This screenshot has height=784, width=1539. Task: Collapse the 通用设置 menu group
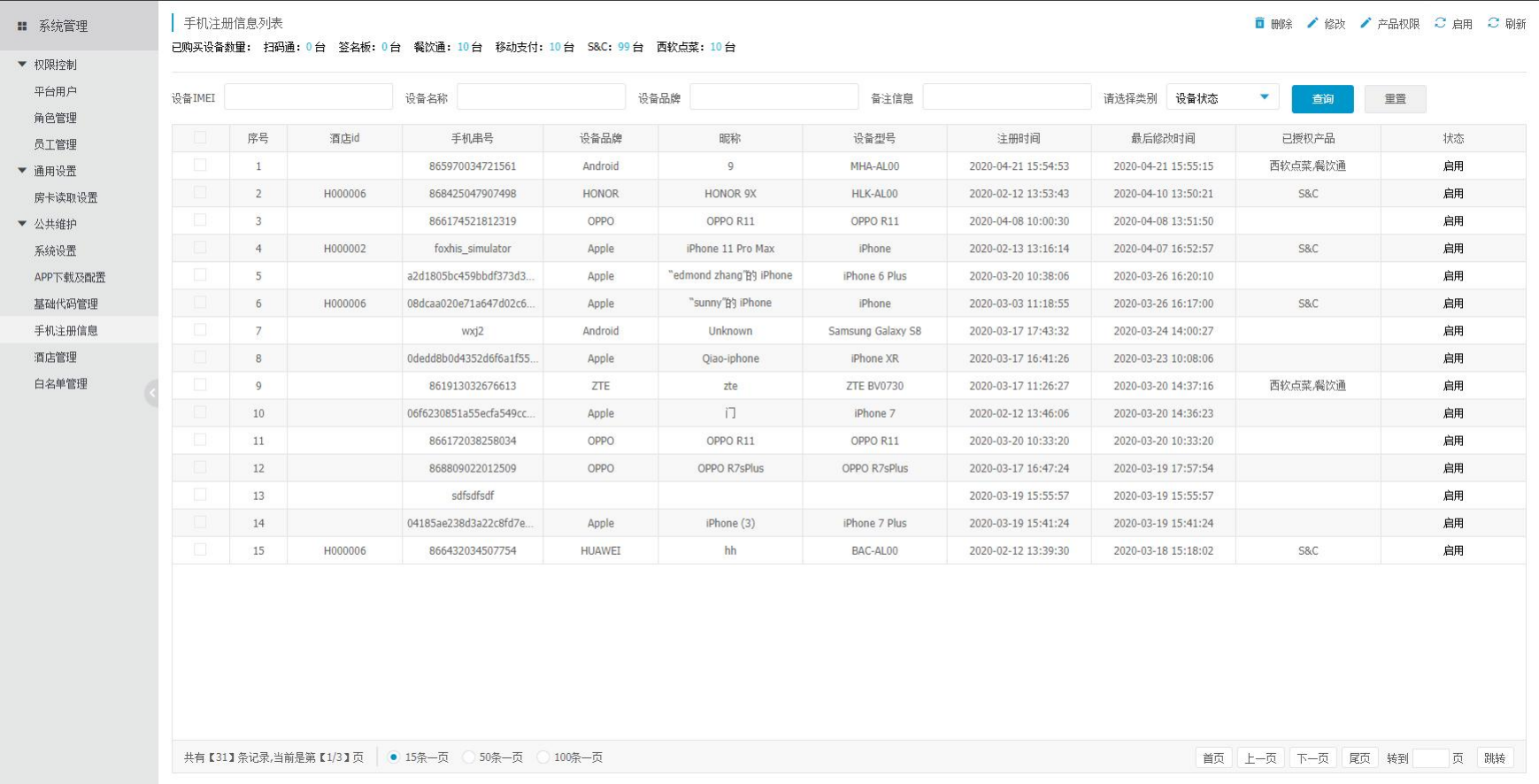click(22, 171)
